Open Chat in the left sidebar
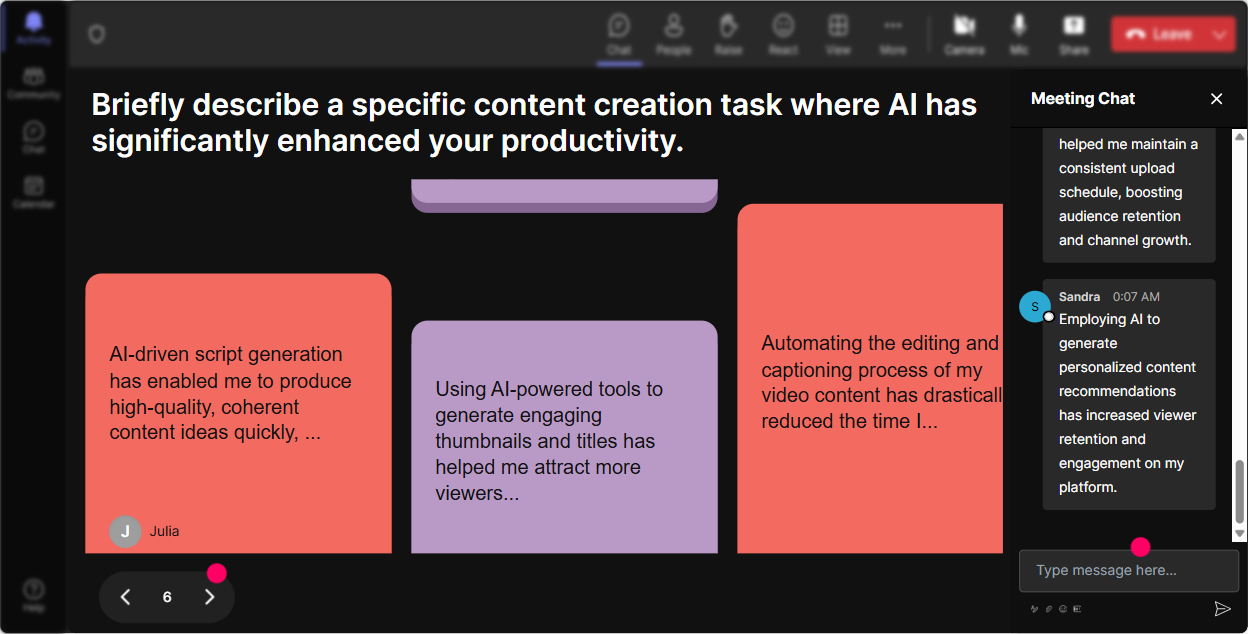The width and height of the screenshot is (1248, 634). pyautogui.click(x=33, y=138)
